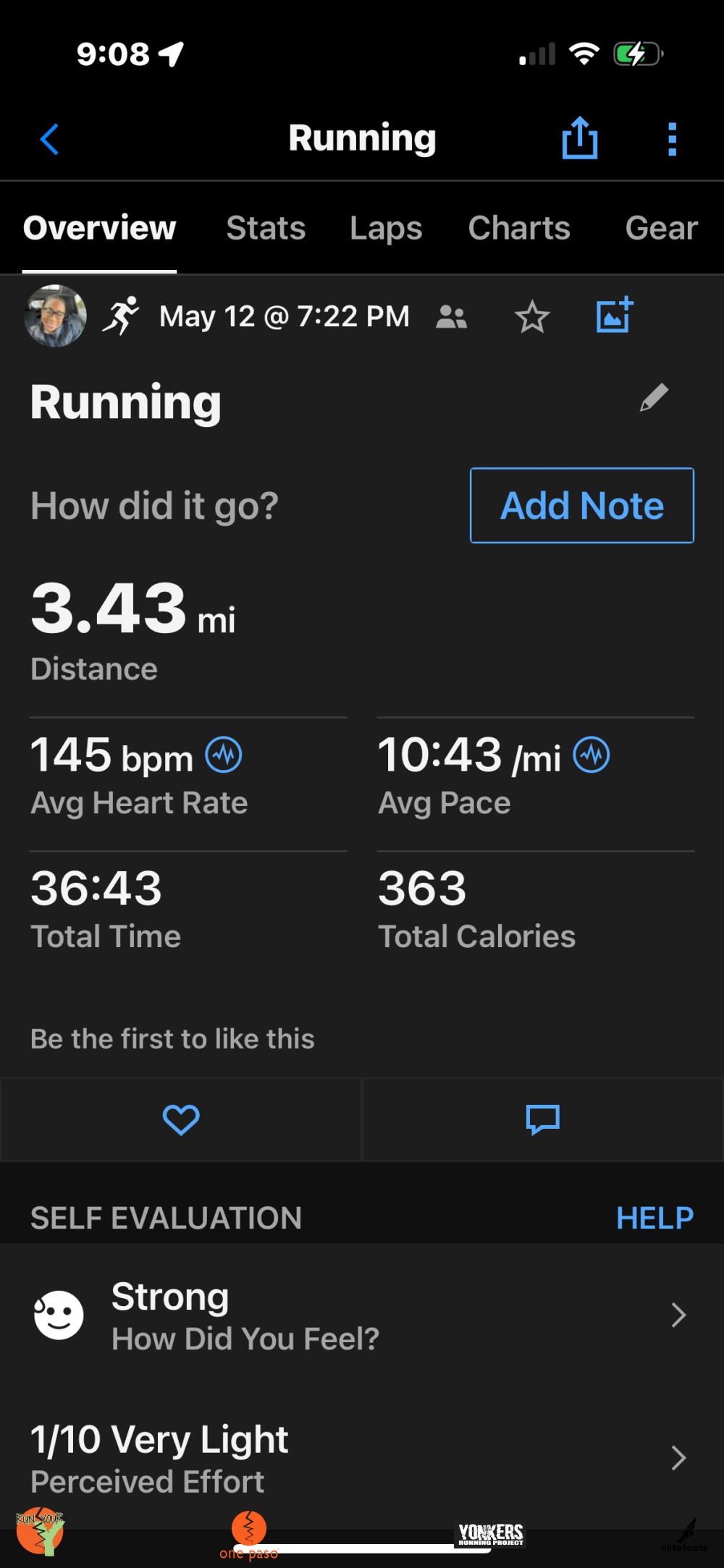724x1568 pixels.
Task: Open the comment bubble icon
Action: pyautogui.click(x=542, y=1119)
